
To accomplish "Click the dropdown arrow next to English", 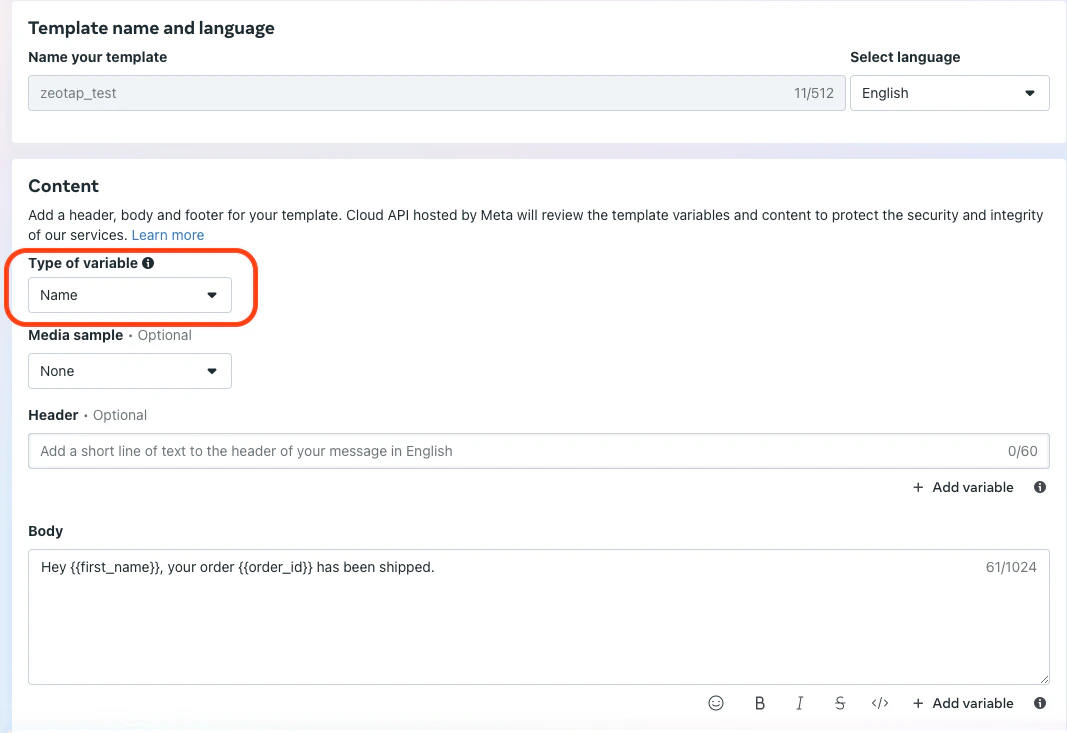I will [1030, 93].
